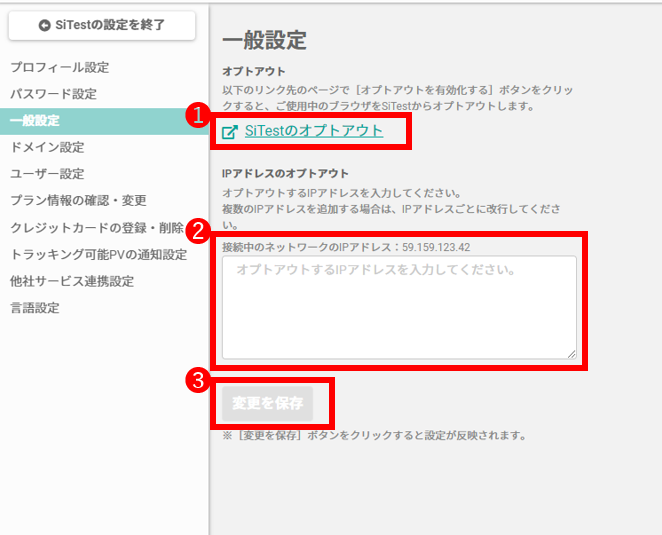Click the resize grip of the IP address text area
The image size is (662, 535).
pos(571,354)
